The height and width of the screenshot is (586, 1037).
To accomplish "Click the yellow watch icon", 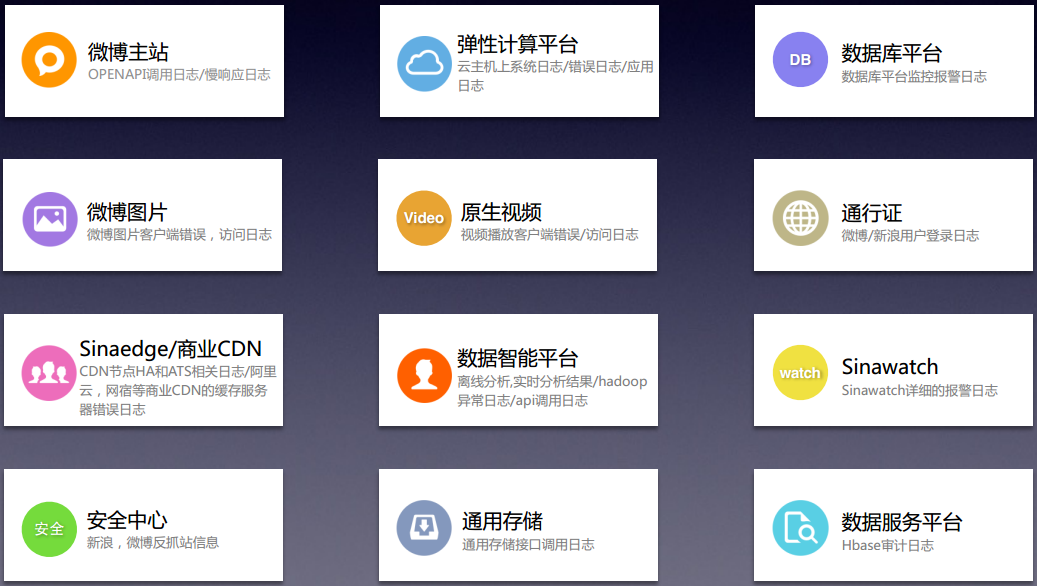I will (800, 372).
